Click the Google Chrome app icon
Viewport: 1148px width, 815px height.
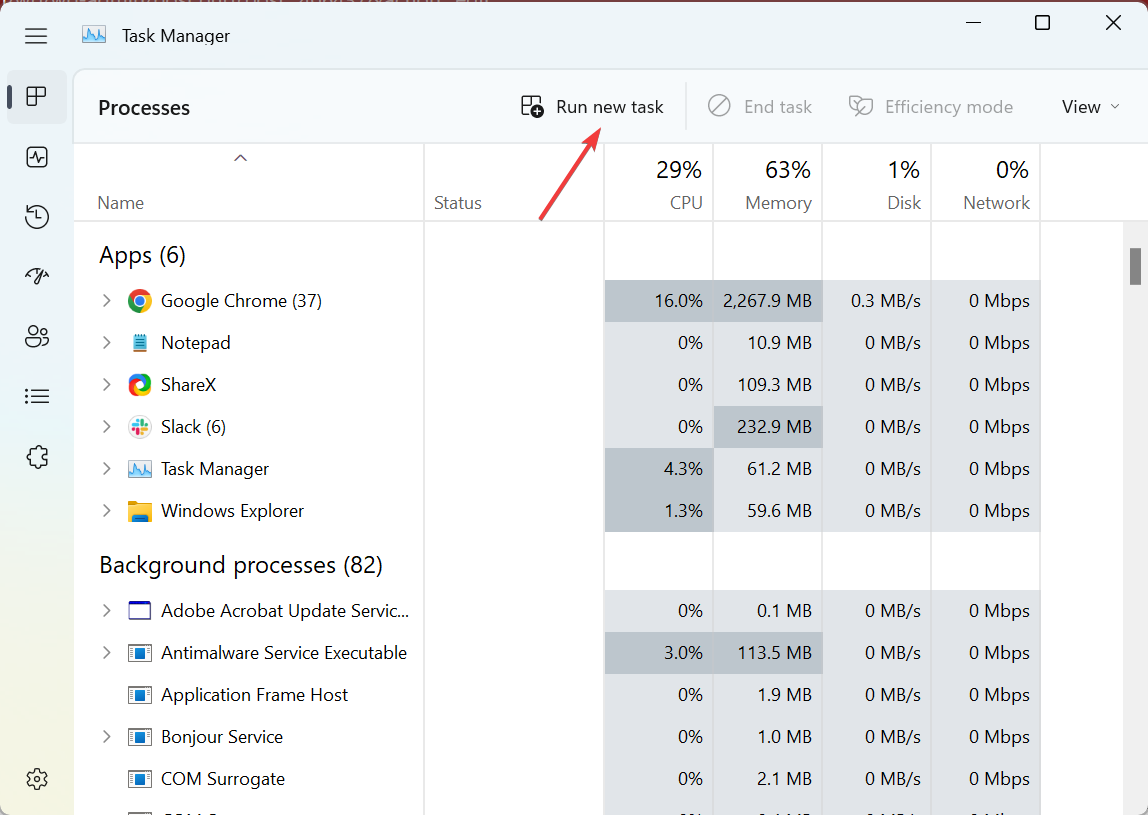[x=140, y=301]
